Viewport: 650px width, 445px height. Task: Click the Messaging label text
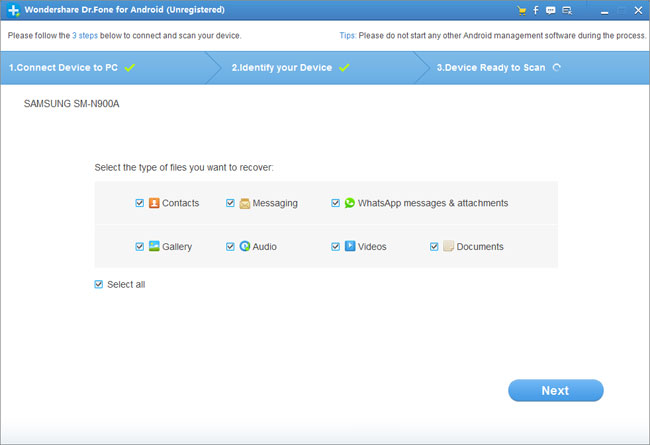click(275, 203)
